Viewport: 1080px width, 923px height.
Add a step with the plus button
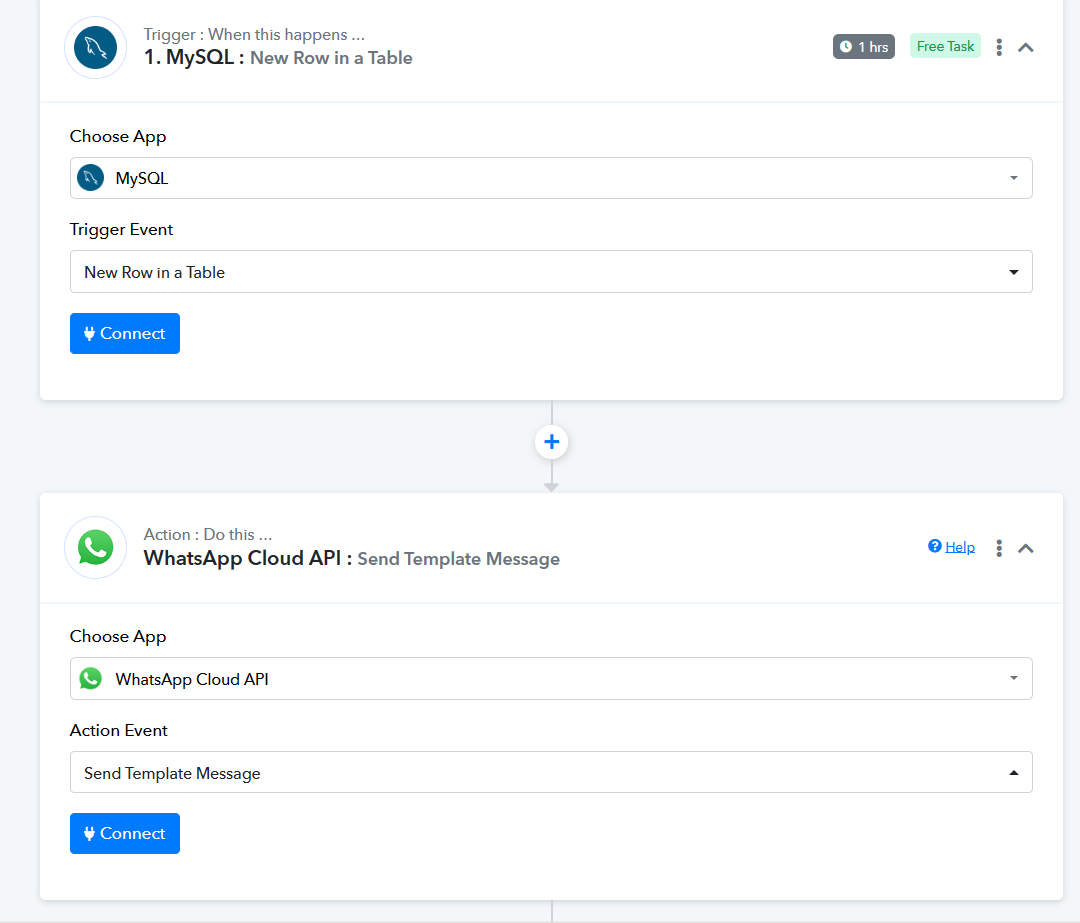pyautogui.click(x=551, y=442)
